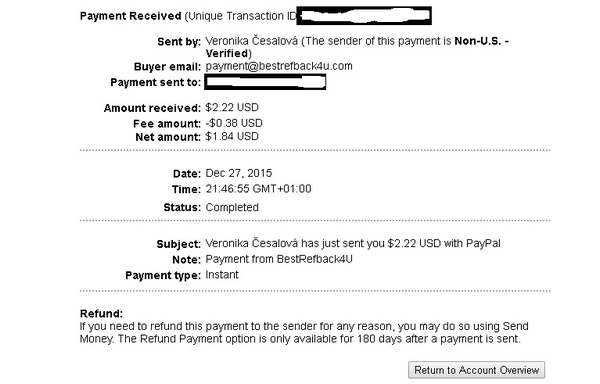Click the Payment type label
Screen dimensions: 600x384
(163, 275)
